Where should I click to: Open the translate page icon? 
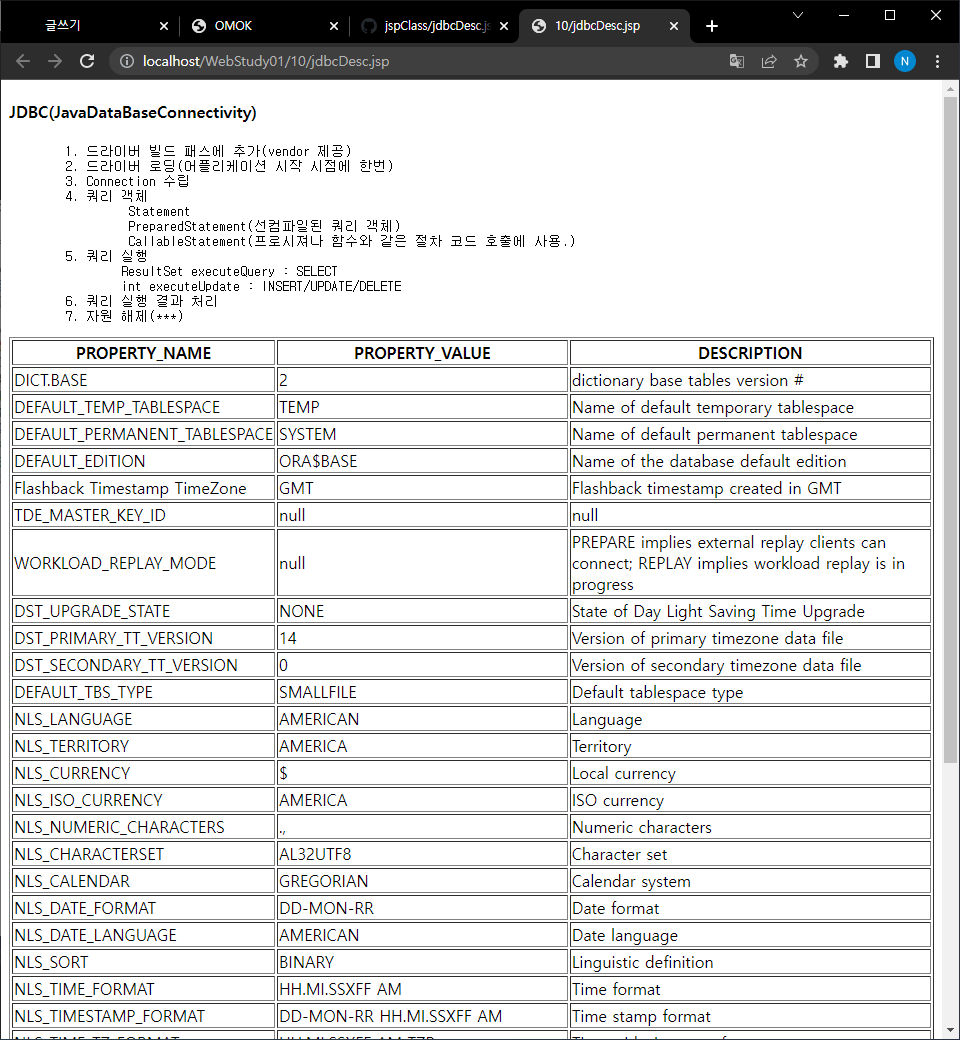736,61
